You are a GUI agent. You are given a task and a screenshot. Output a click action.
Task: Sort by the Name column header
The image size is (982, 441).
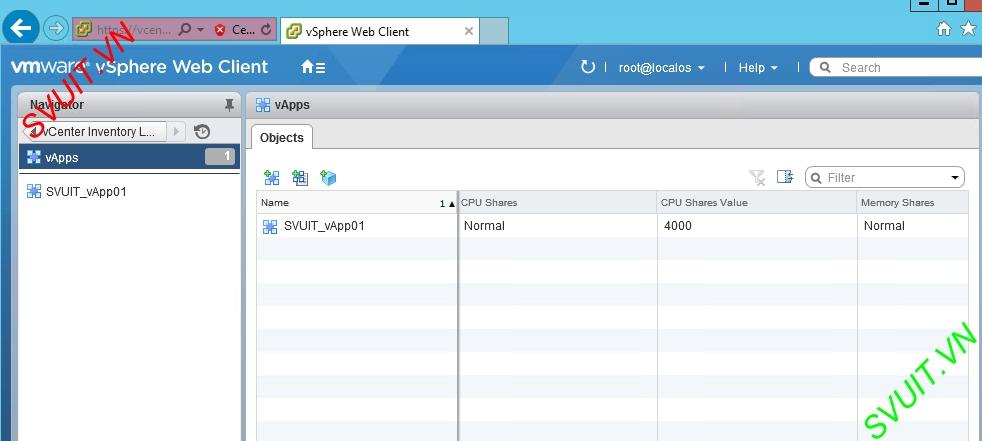coord(358,203)
